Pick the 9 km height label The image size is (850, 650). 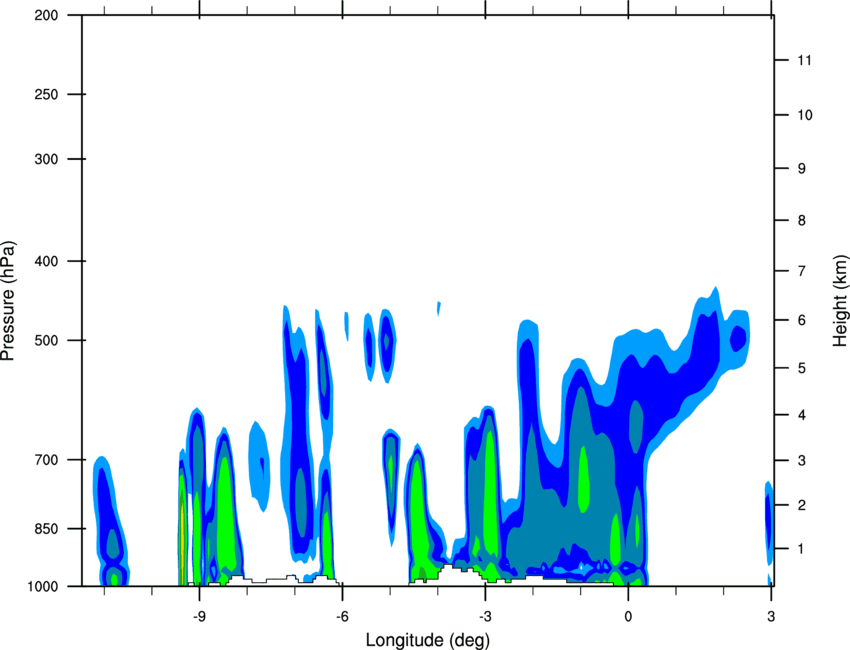point(802,169)
